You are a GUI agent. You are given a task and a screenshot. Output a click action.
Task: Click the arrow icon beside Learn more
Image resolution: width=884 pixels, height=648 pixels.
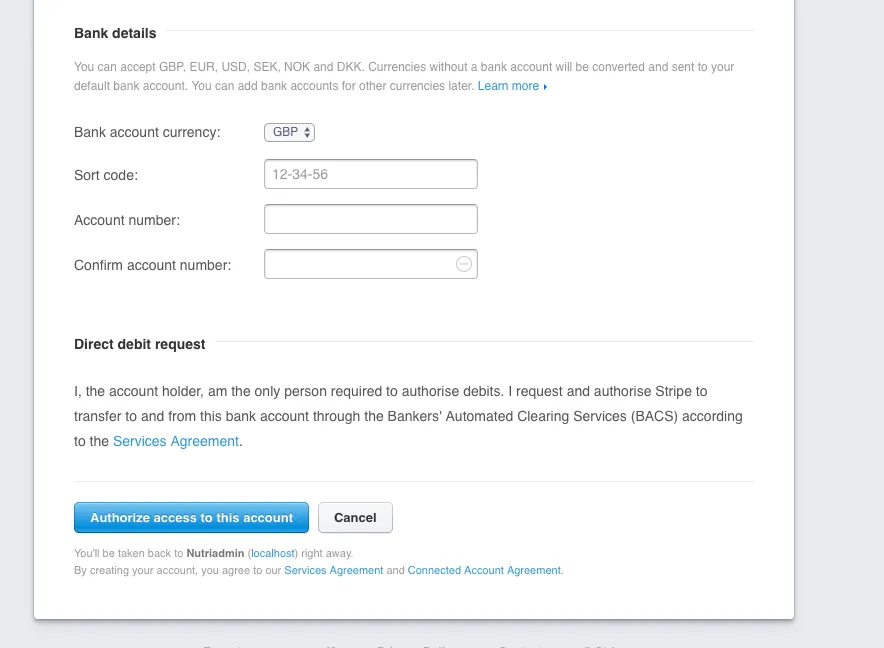click(x=545, y=87)
